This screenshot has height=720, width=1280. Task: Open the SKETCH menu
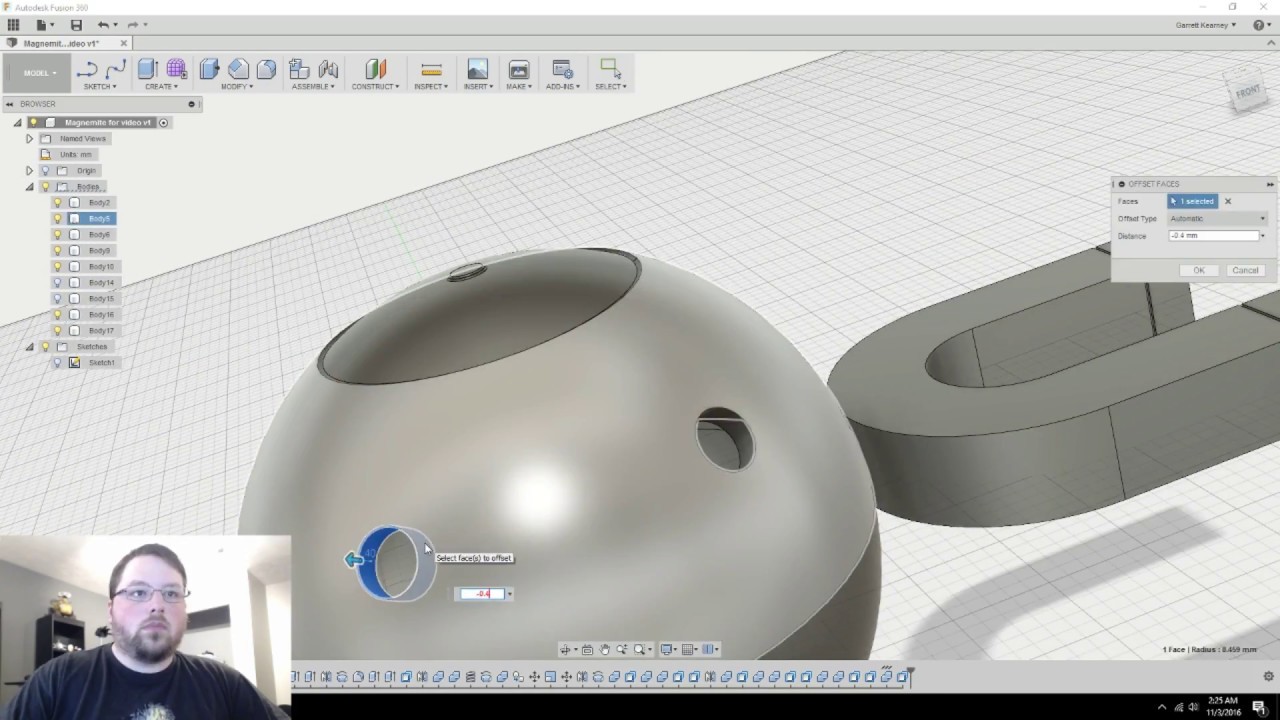(x=100, y=87)
